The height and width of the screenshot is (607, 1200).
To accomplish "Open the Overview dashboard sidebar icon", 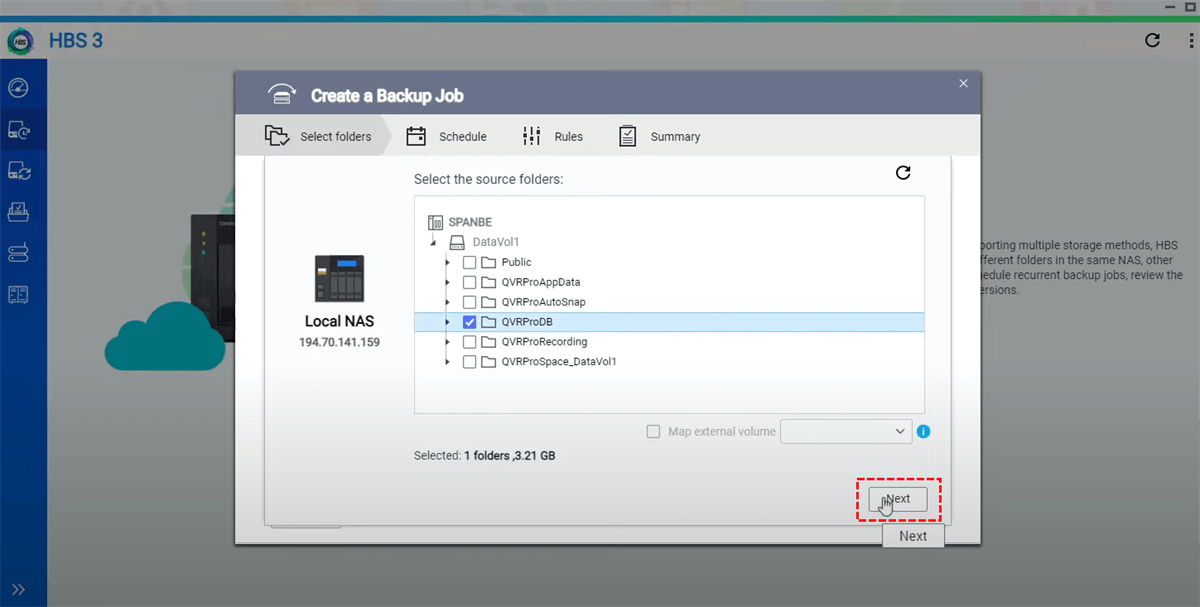I will pyautogui.click(x=18, y=88).
